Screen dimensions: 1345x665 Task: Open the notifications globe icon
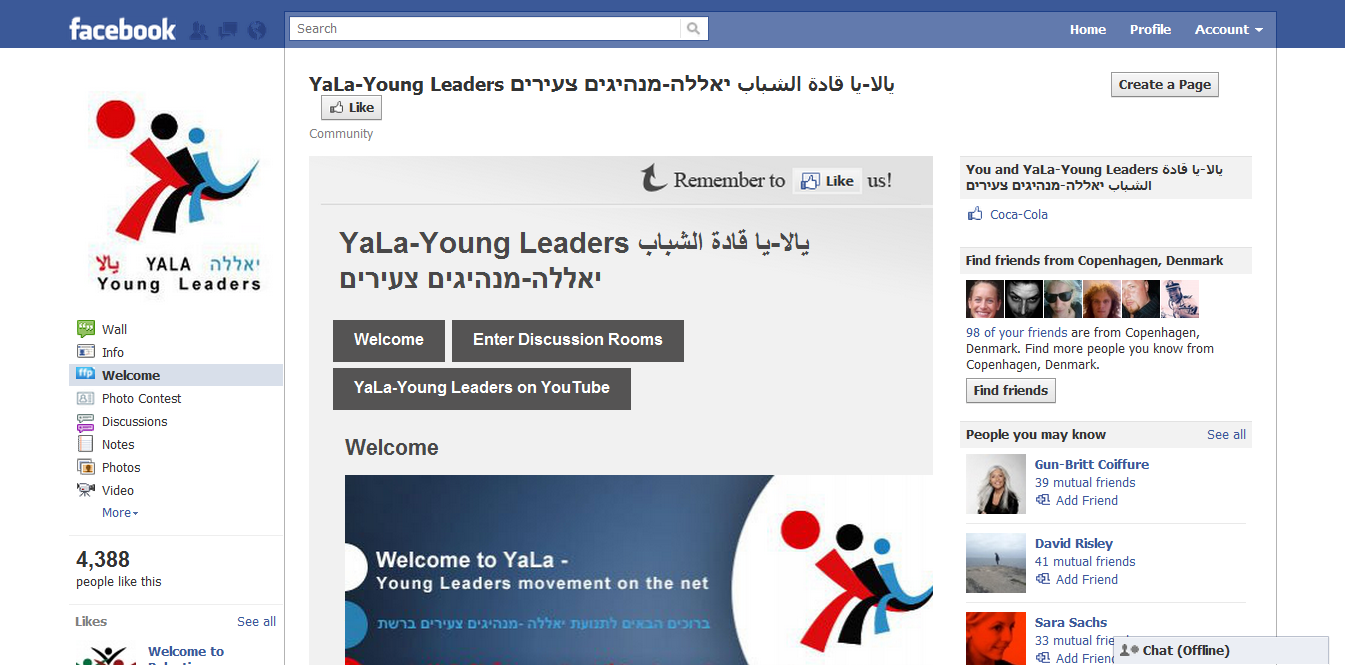pyautogui.click(x=257, y=30)
